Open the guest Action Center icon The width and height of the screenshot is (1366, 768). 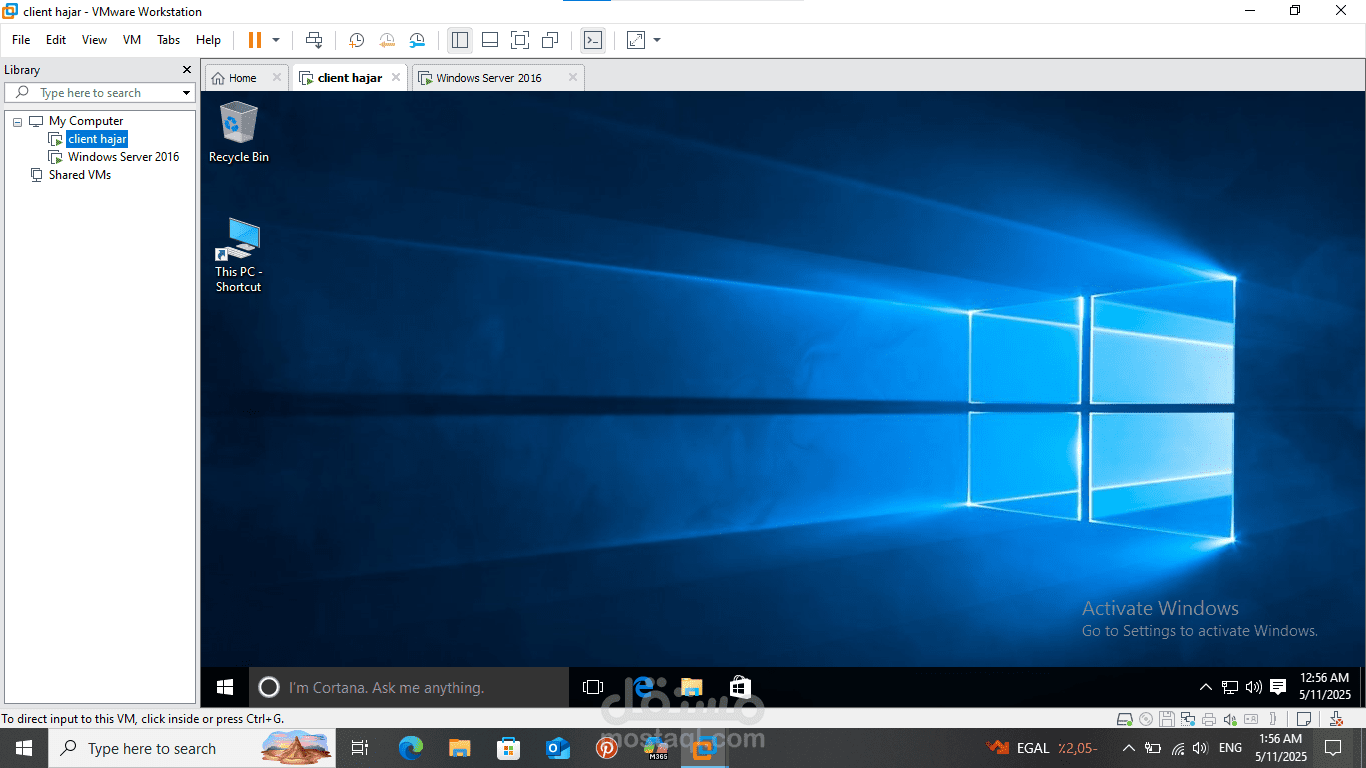[x=1278, y=687]
